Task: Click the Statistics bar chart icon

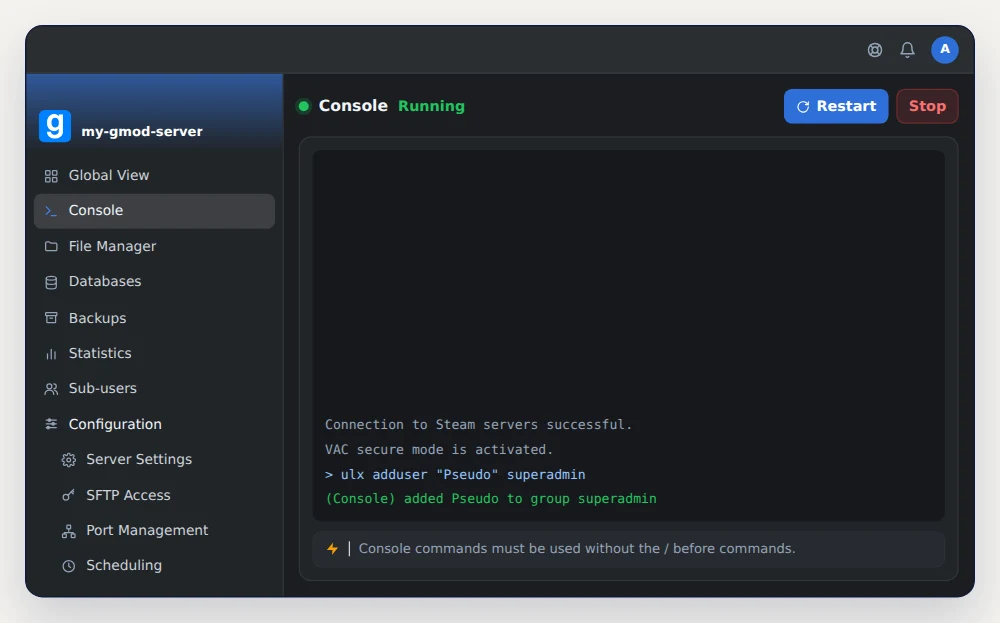Action: [x=51, y=354]
